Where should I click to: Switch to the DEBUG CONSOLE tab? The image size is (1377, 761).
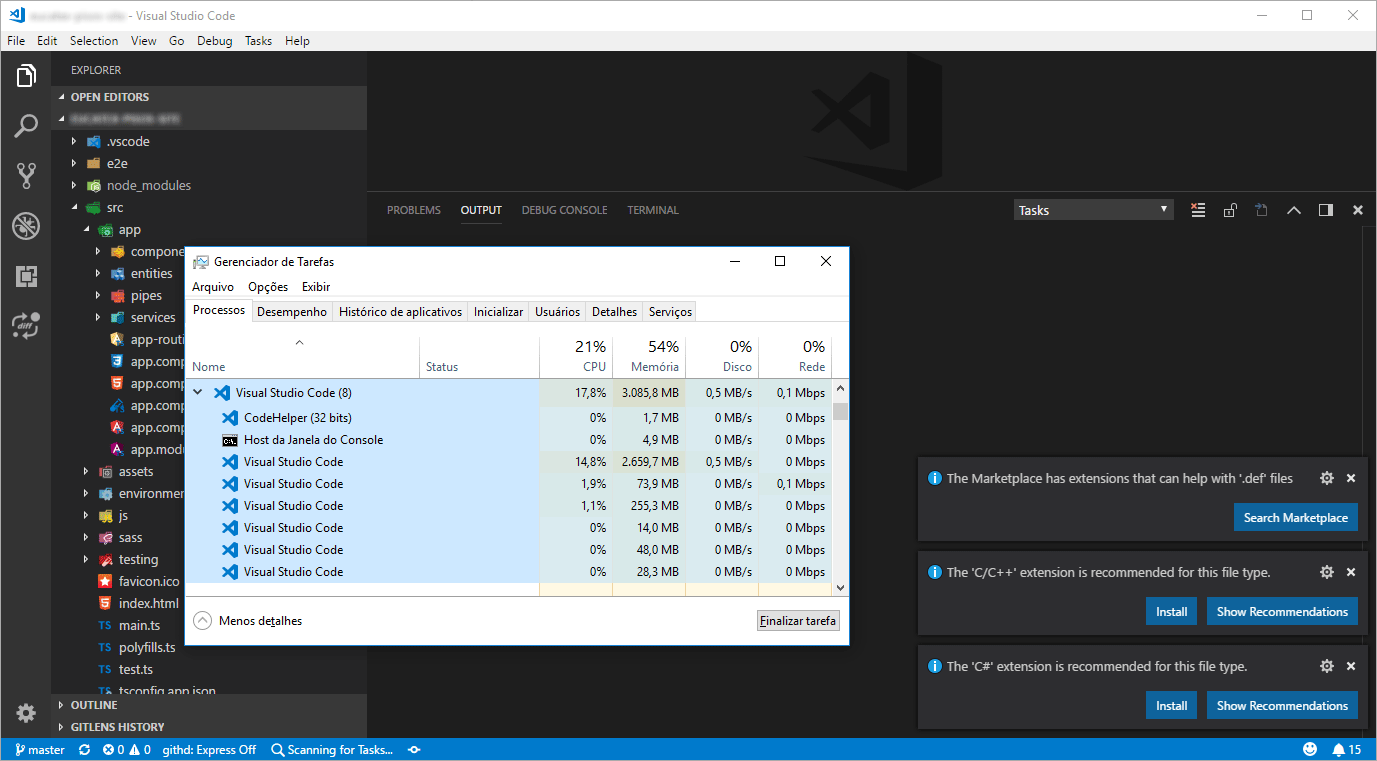(564, 210)
